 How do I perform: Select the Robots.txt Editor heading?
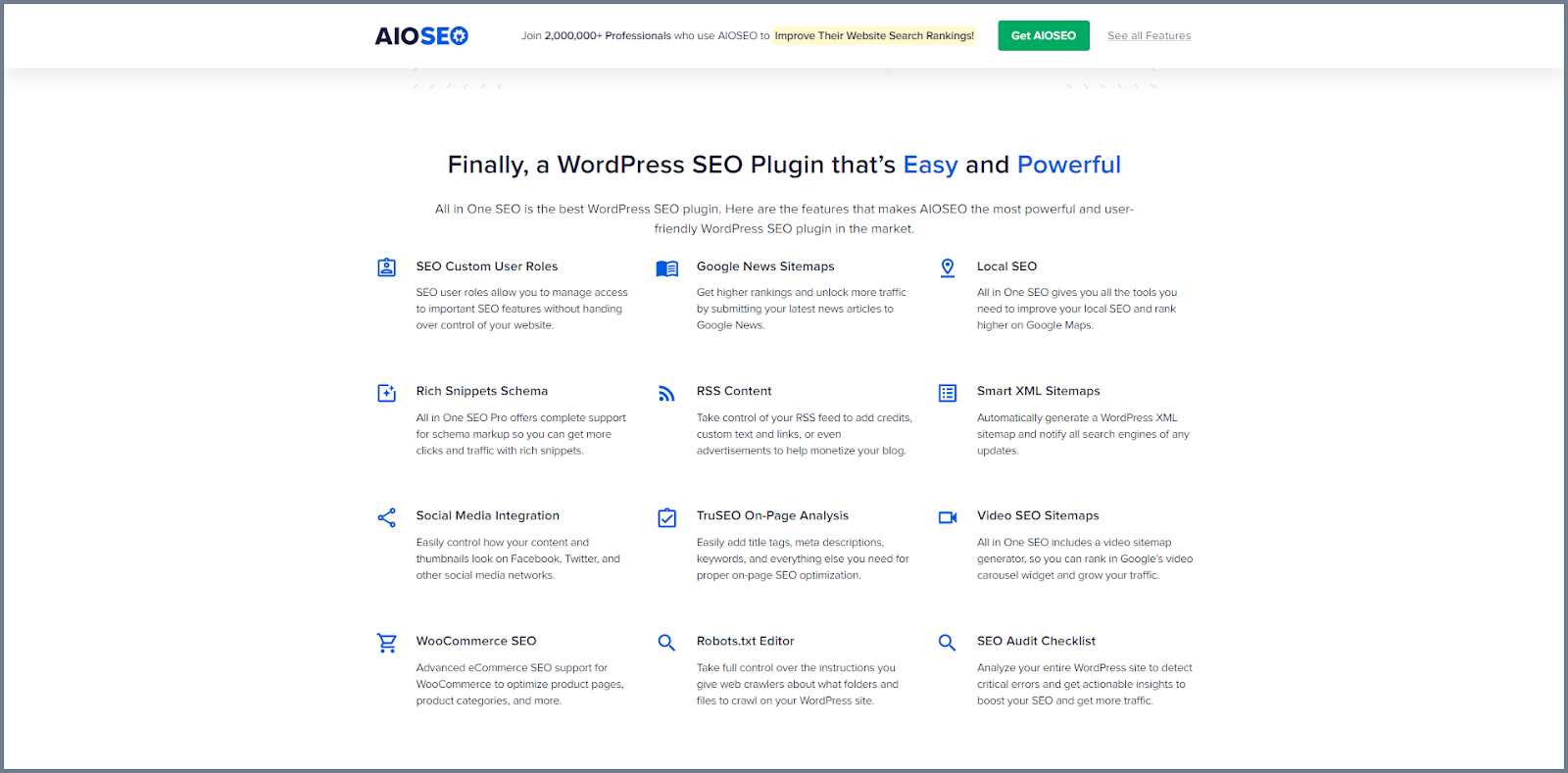click(x=745, y=641)
